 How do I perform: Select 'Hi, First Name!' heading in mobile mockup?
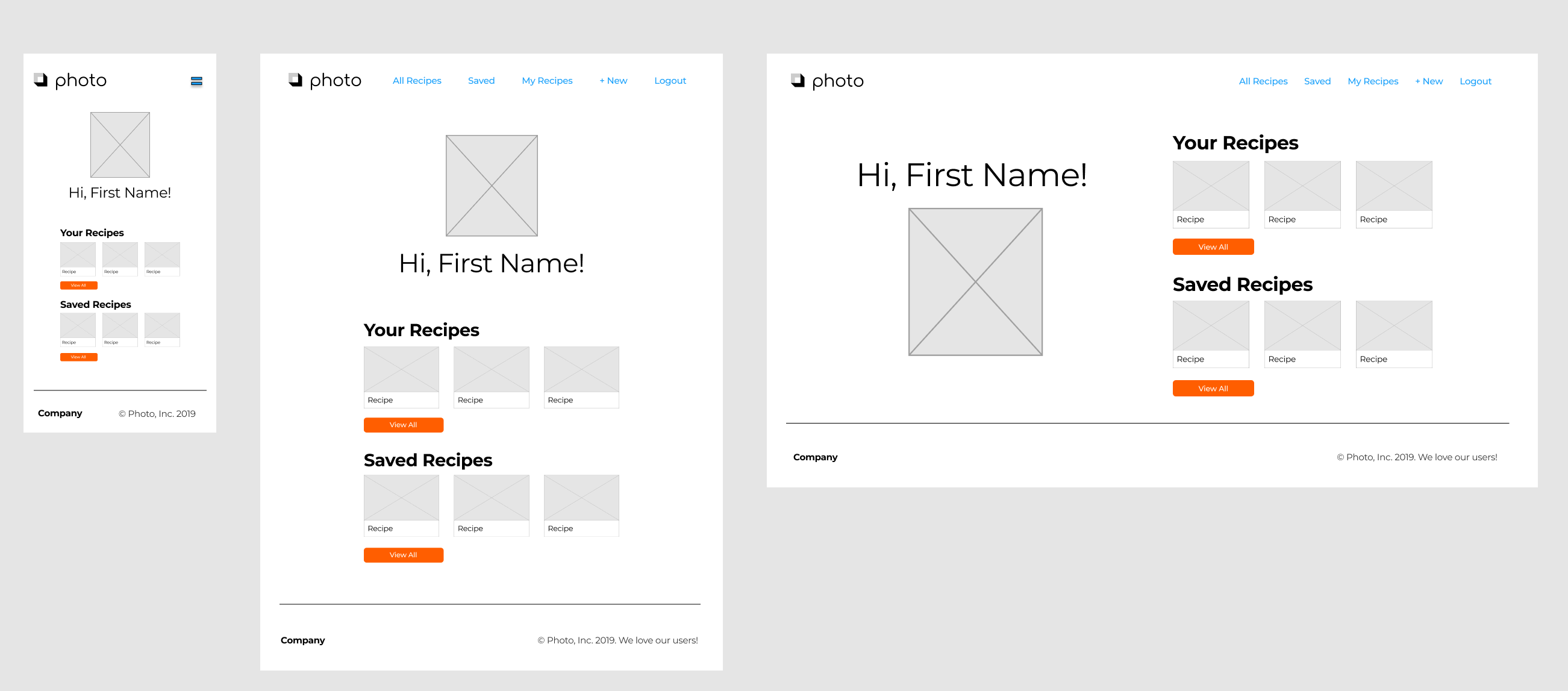pos(120,193)
